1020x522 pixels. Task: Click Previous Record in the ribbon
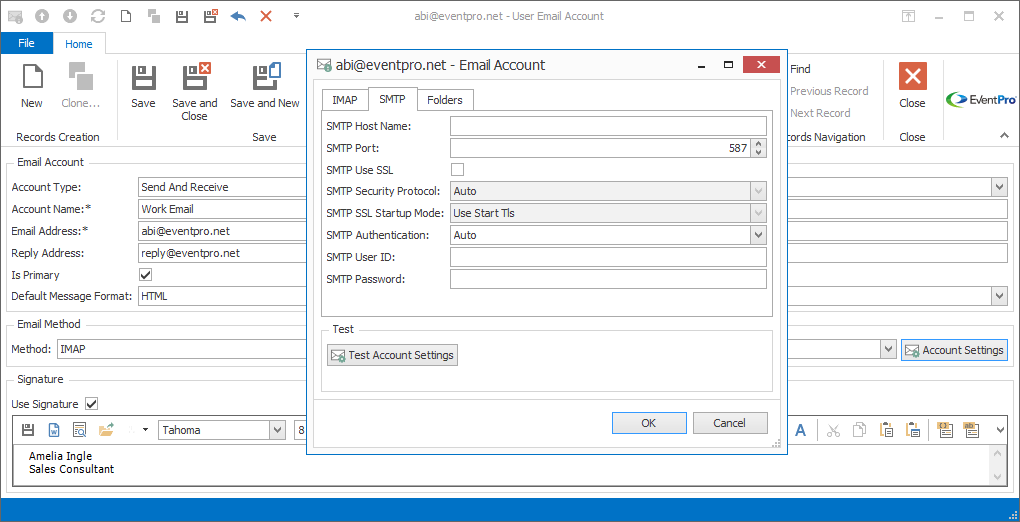click(x=829, y=91)
